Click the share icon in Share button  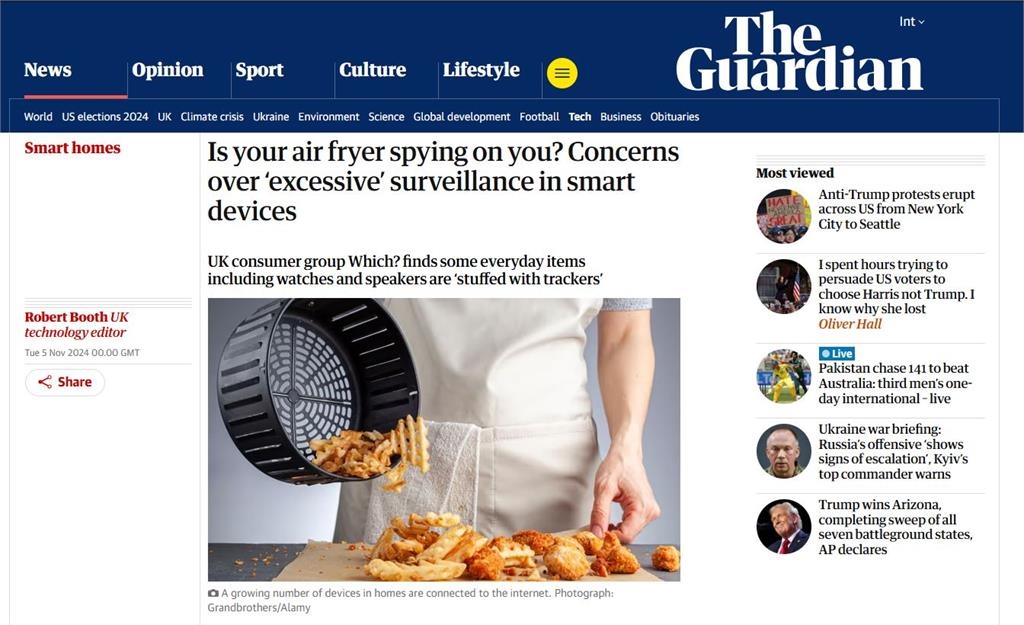point(44,382)
